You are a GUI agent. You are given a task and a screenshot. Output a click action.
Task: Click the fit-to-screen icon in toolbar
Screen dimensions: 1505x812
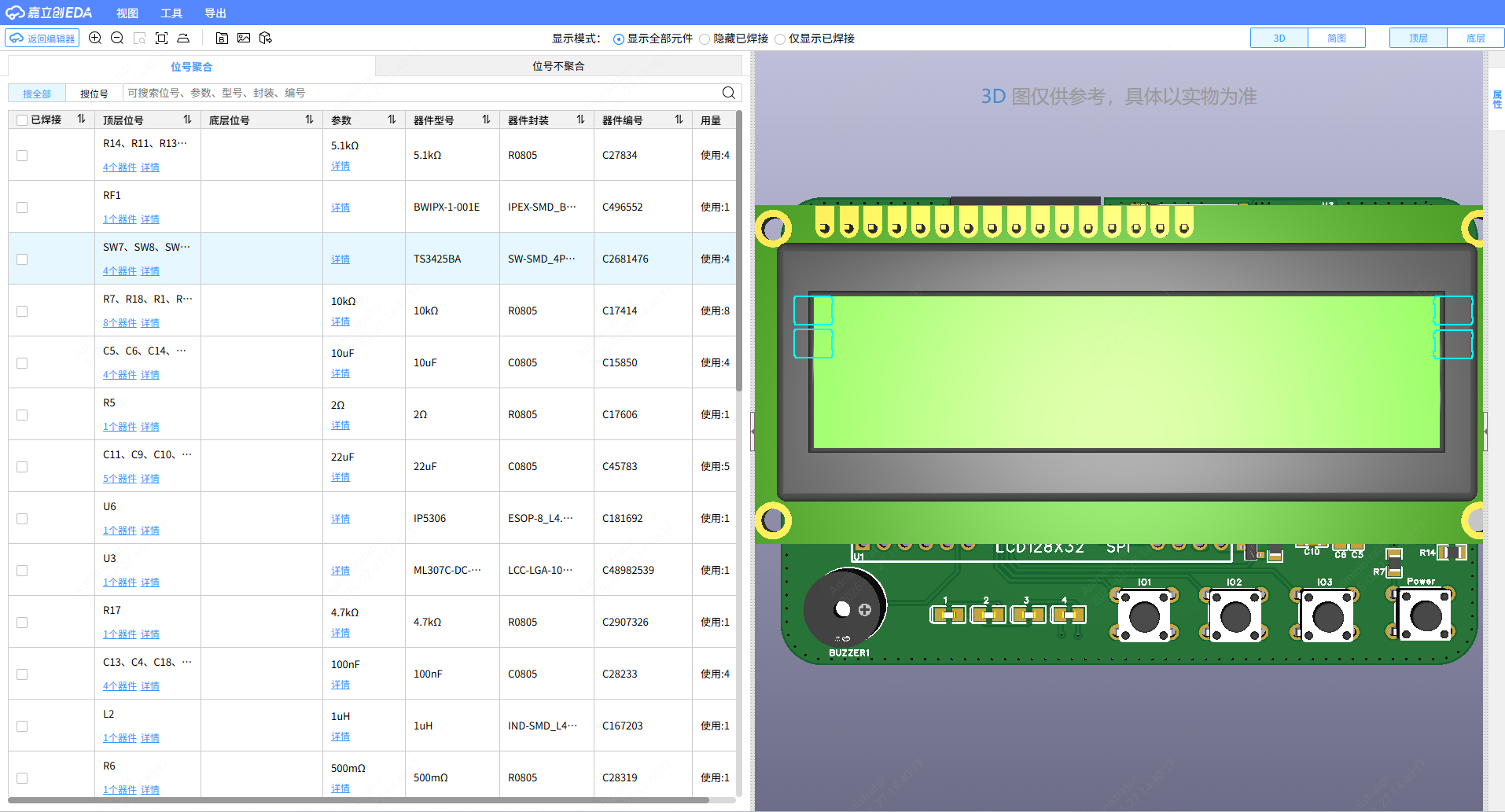tap(161, 38)
